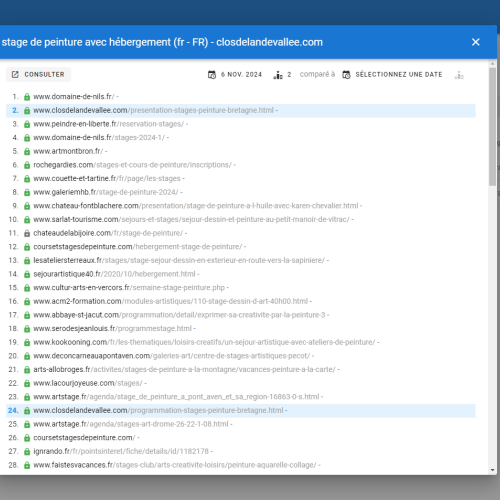Viewport: 500px width, 500px height.
Task: Open arts-allobroges.fr result link
Action: tap(184, 370)
